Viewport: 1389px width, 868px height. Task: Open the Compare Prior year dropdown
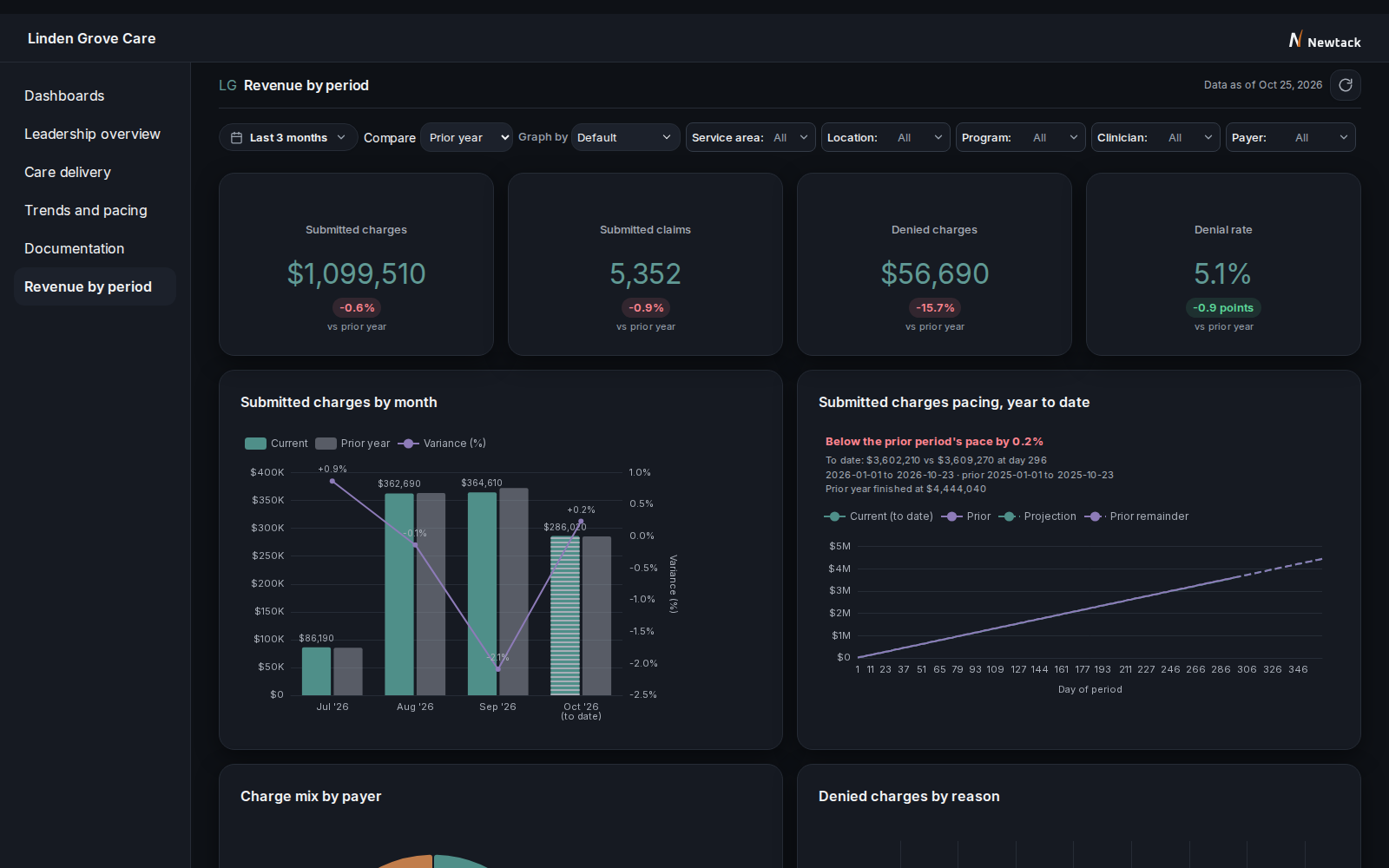click(467, 137)
